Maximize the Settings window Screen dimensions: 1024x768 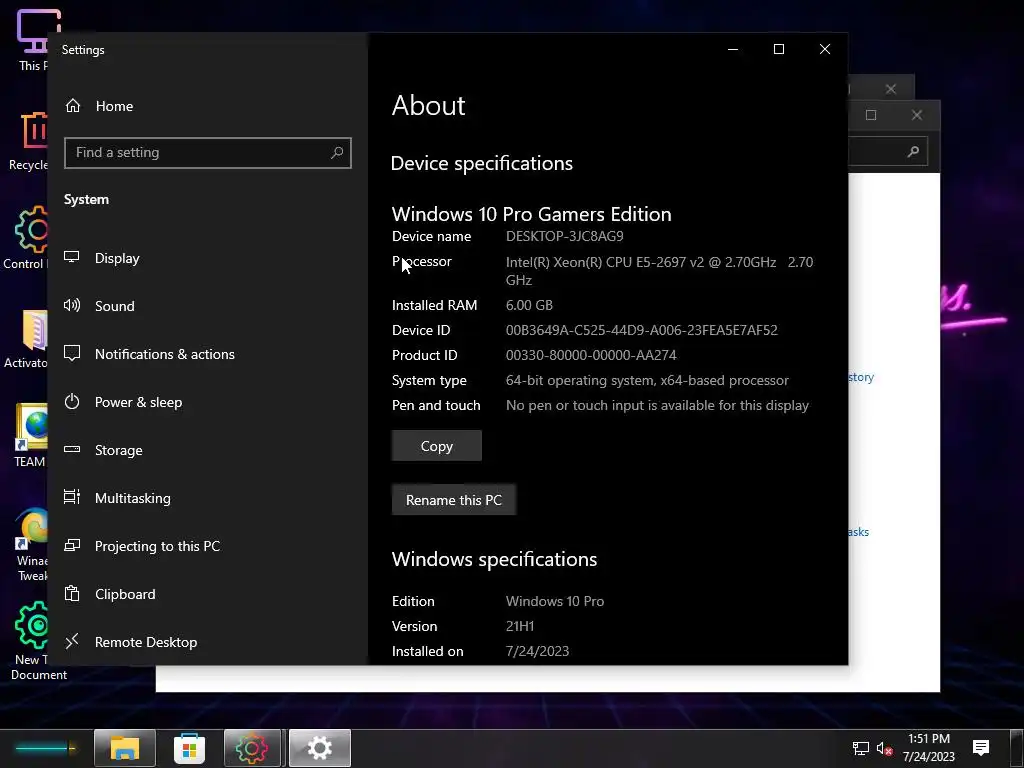(778, 50)
